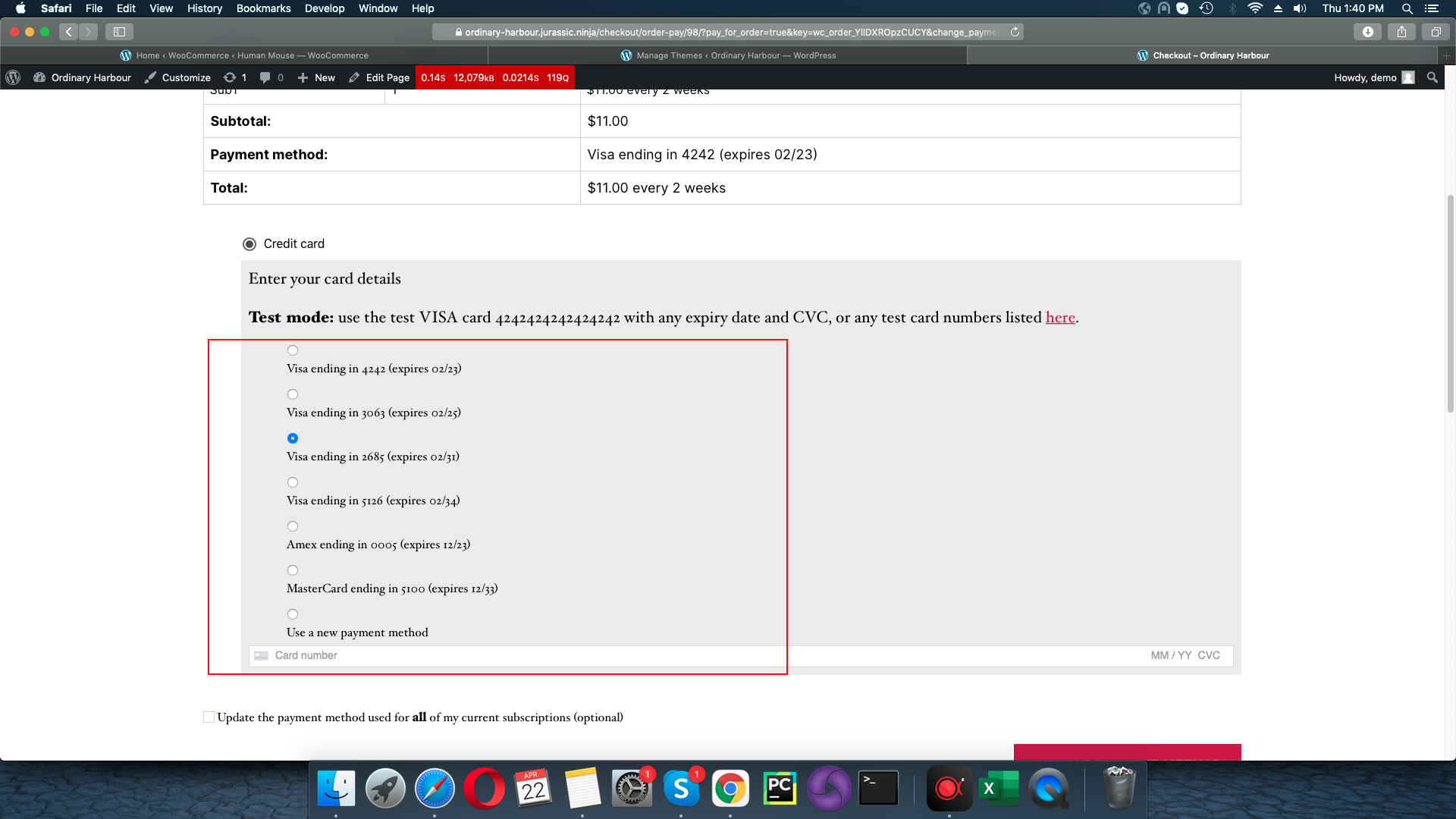Launch PyCharm from the Dock
The width and height of the screenshot is (1456, 819).
pos(780,788)
